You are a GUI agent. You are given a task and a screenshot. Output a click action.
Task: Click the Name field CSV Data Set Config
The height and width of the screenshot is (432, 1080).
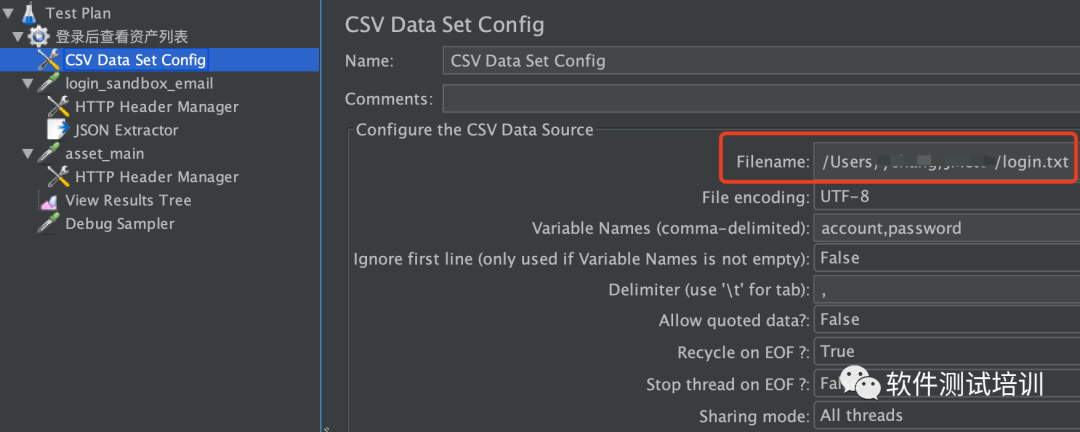[x=761, y=61]
